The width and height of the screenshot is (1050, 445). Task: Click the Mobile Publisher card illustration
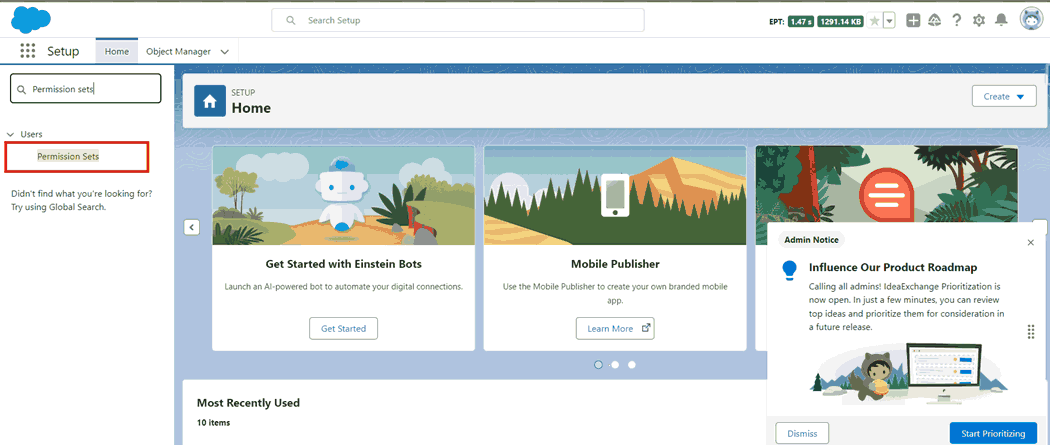615,195
